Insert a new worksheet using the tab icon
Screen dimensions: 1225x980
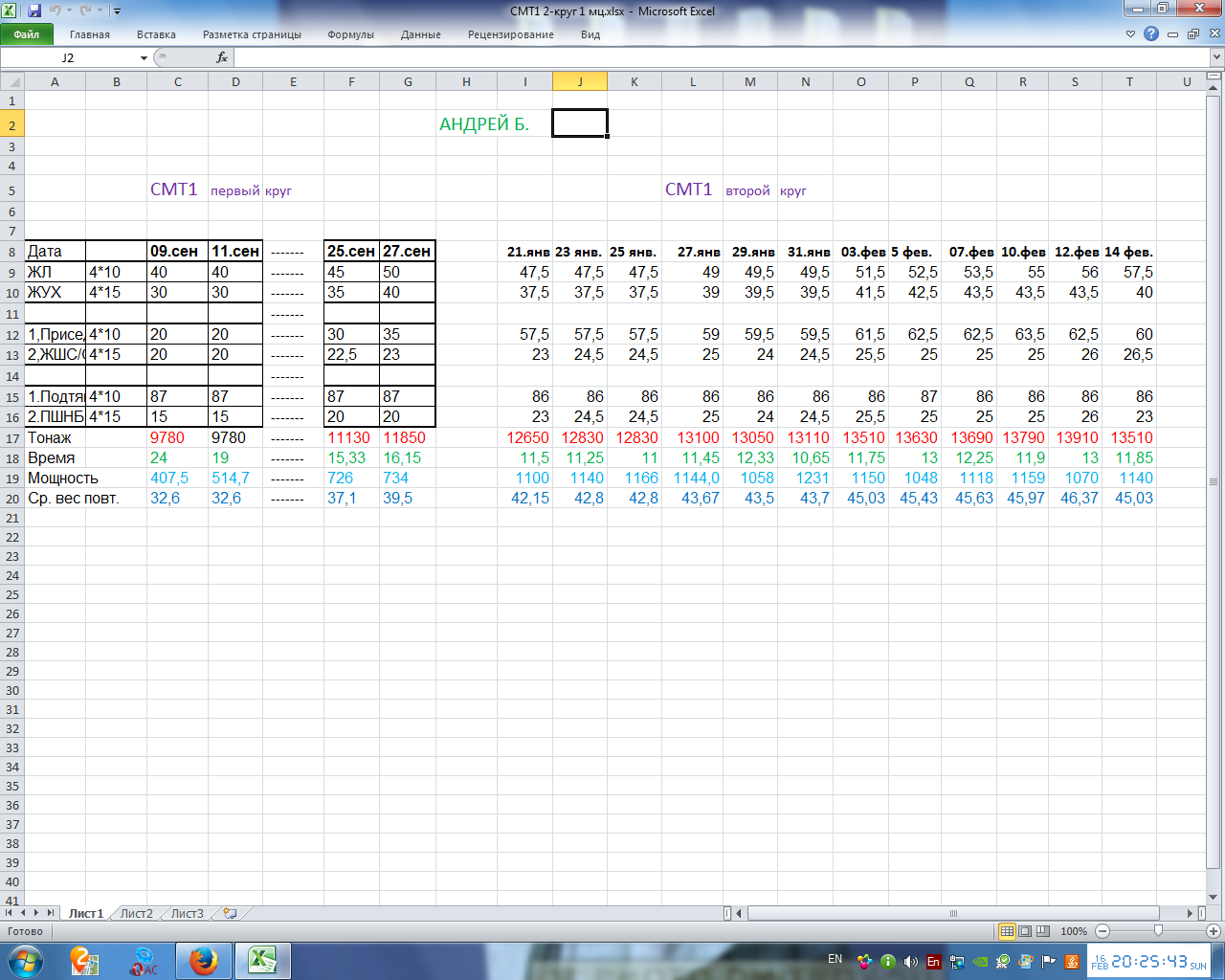coord(230,913)
